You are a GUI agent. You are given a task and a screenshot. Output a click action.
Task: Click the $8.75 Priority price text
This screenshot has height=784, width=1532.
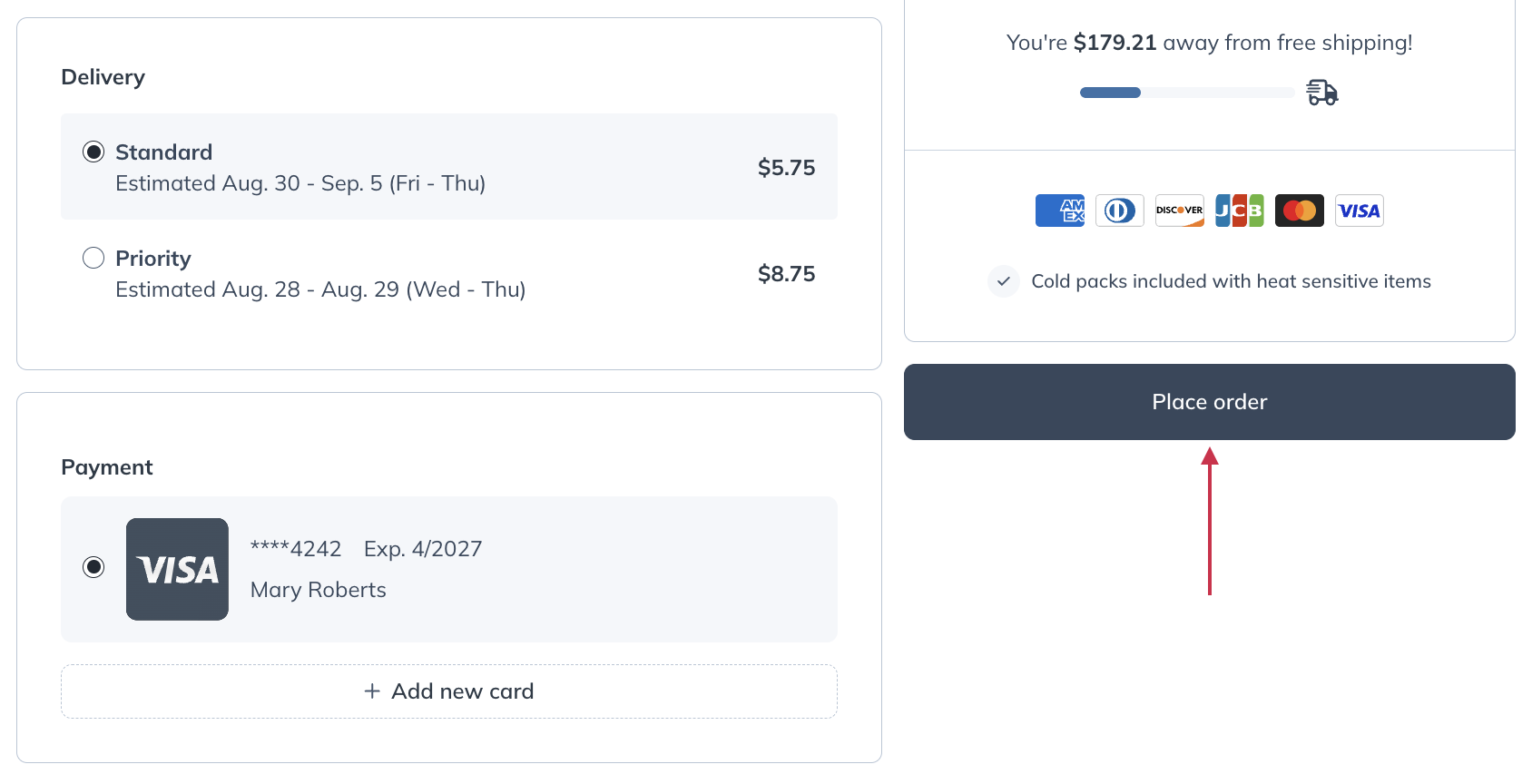tap(786, 273)
